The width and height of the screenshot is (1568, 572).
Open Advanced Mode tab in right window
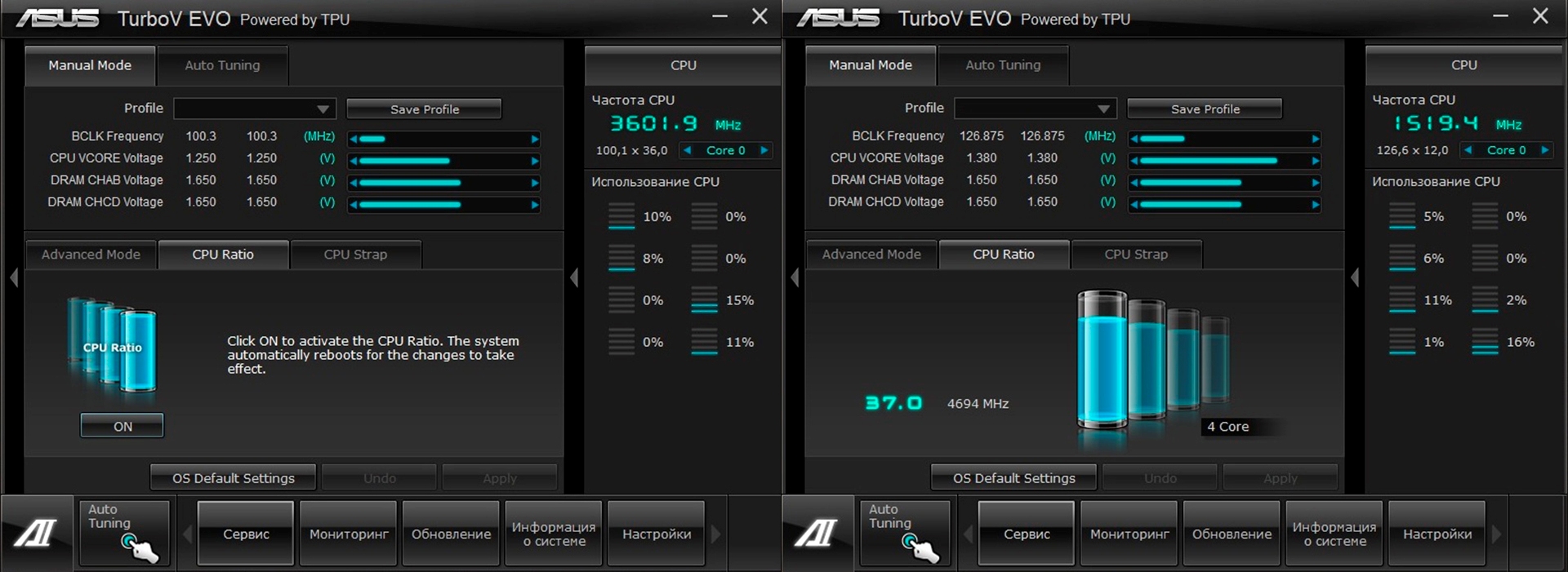[871, 255]
